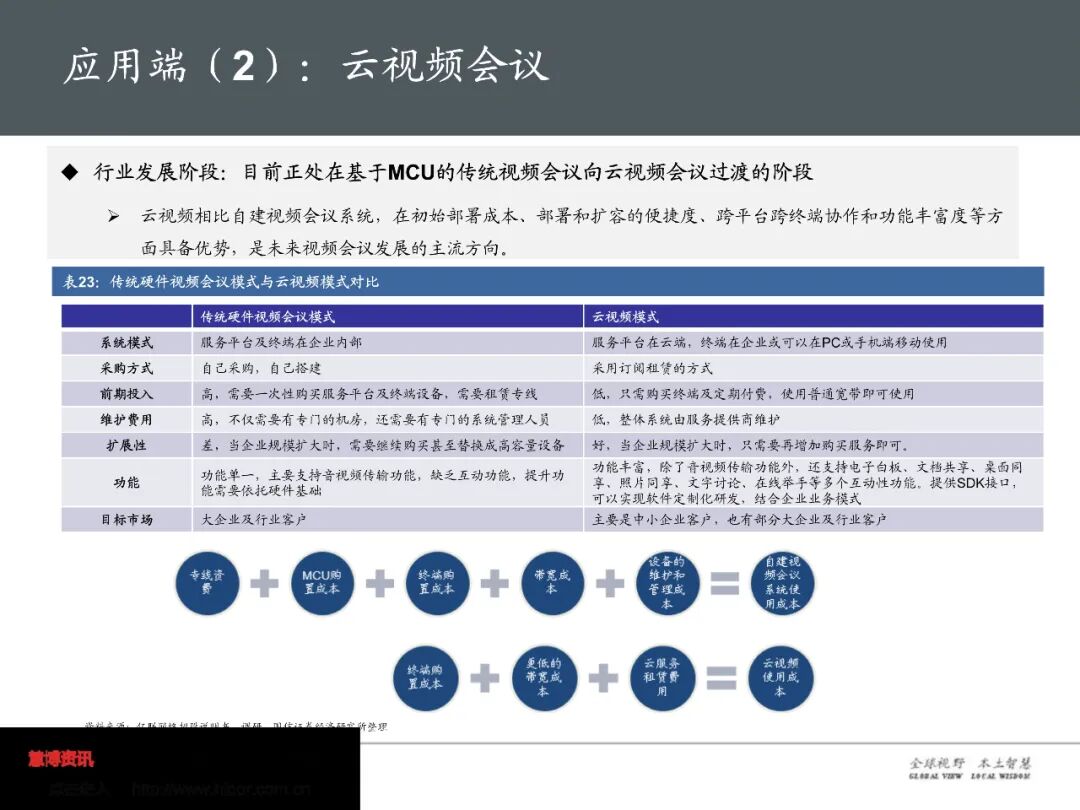The height and width of the screenshot is (810, 1080).
Task: Click the arrow bullet paragraph starting 云视频相比自建视频会议系统
Action: 571,231
